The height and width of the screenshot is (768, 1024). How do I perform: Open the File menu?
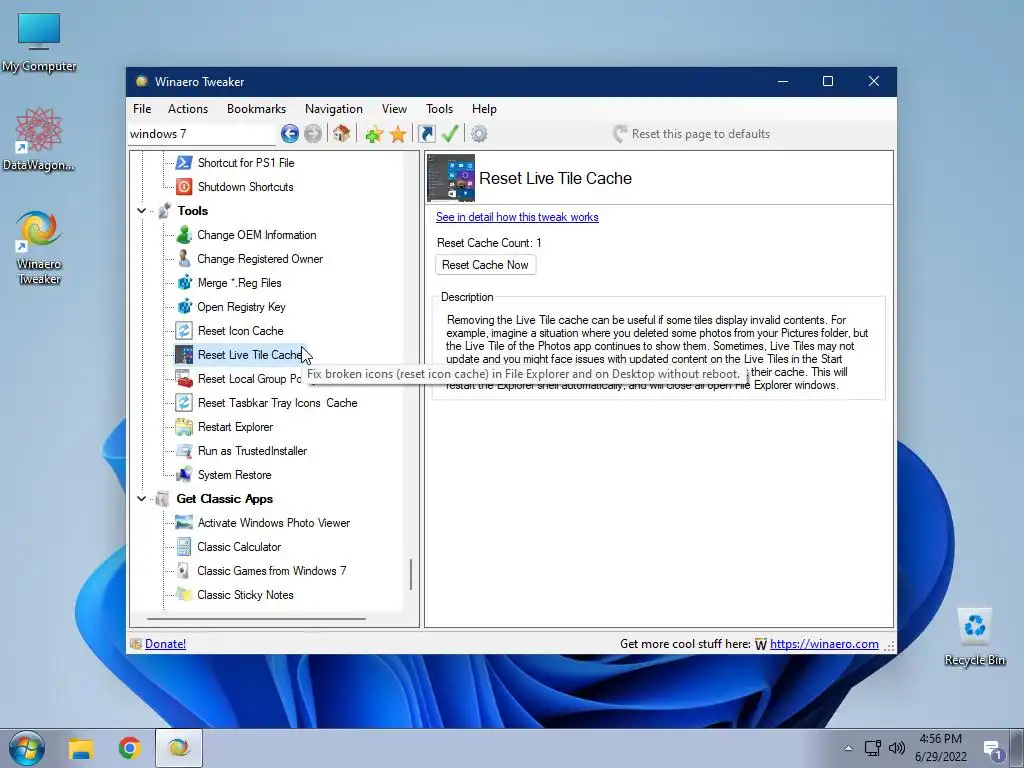pos(142,109)
